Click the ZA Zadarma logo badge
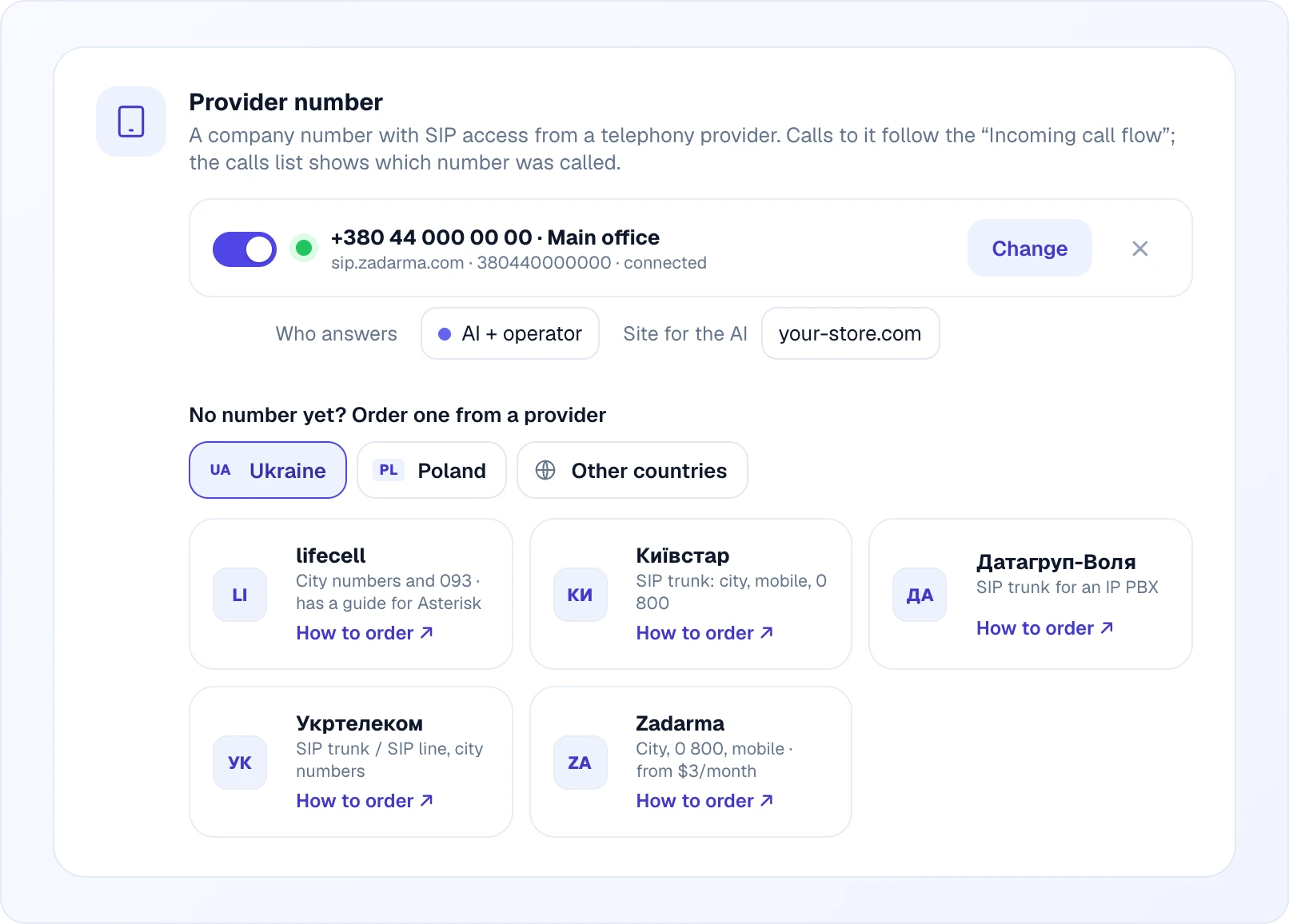 click(x=580, y=763)
